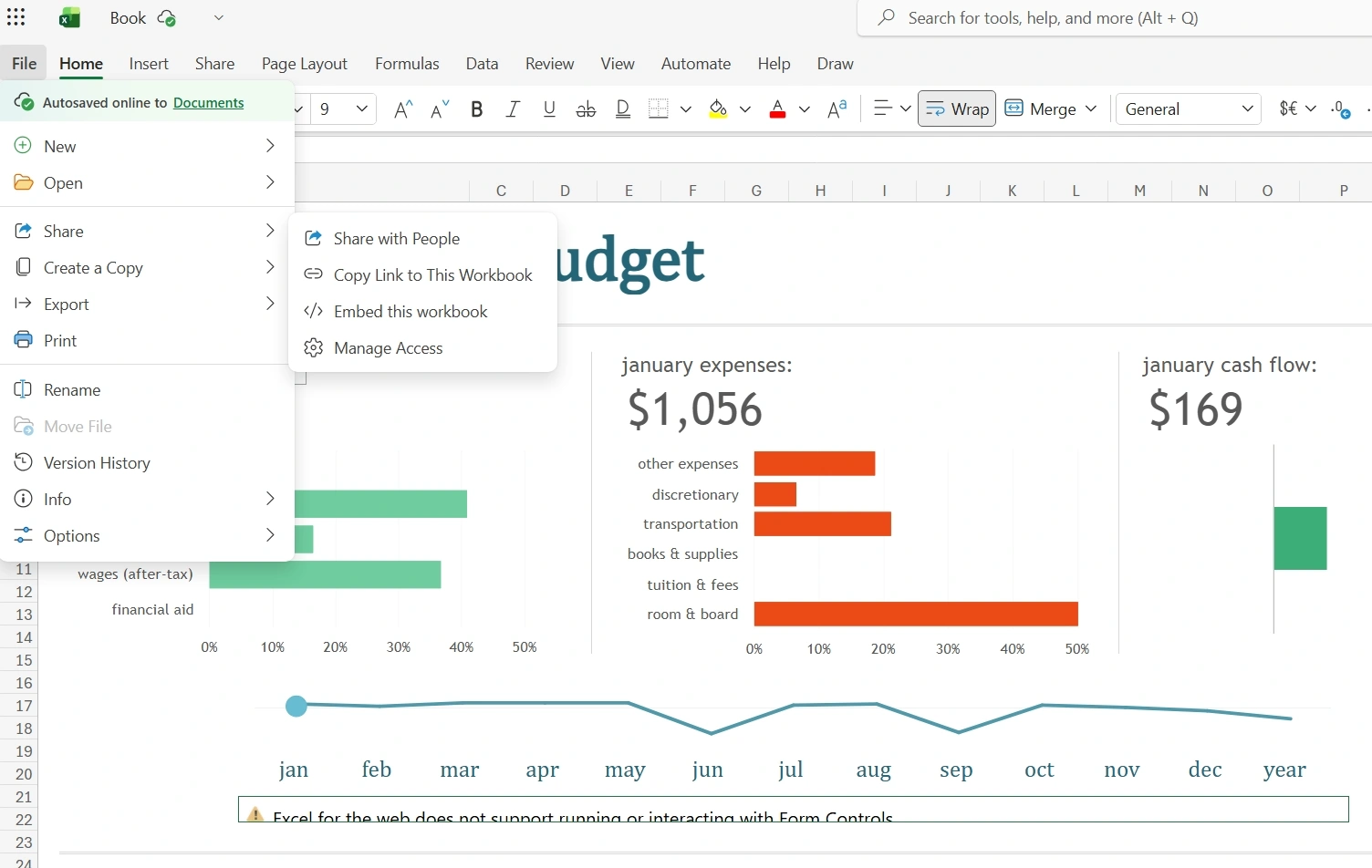Click the cell alignment icon
The width and height of the screenshot is (1372, 868).
(882, 109)
